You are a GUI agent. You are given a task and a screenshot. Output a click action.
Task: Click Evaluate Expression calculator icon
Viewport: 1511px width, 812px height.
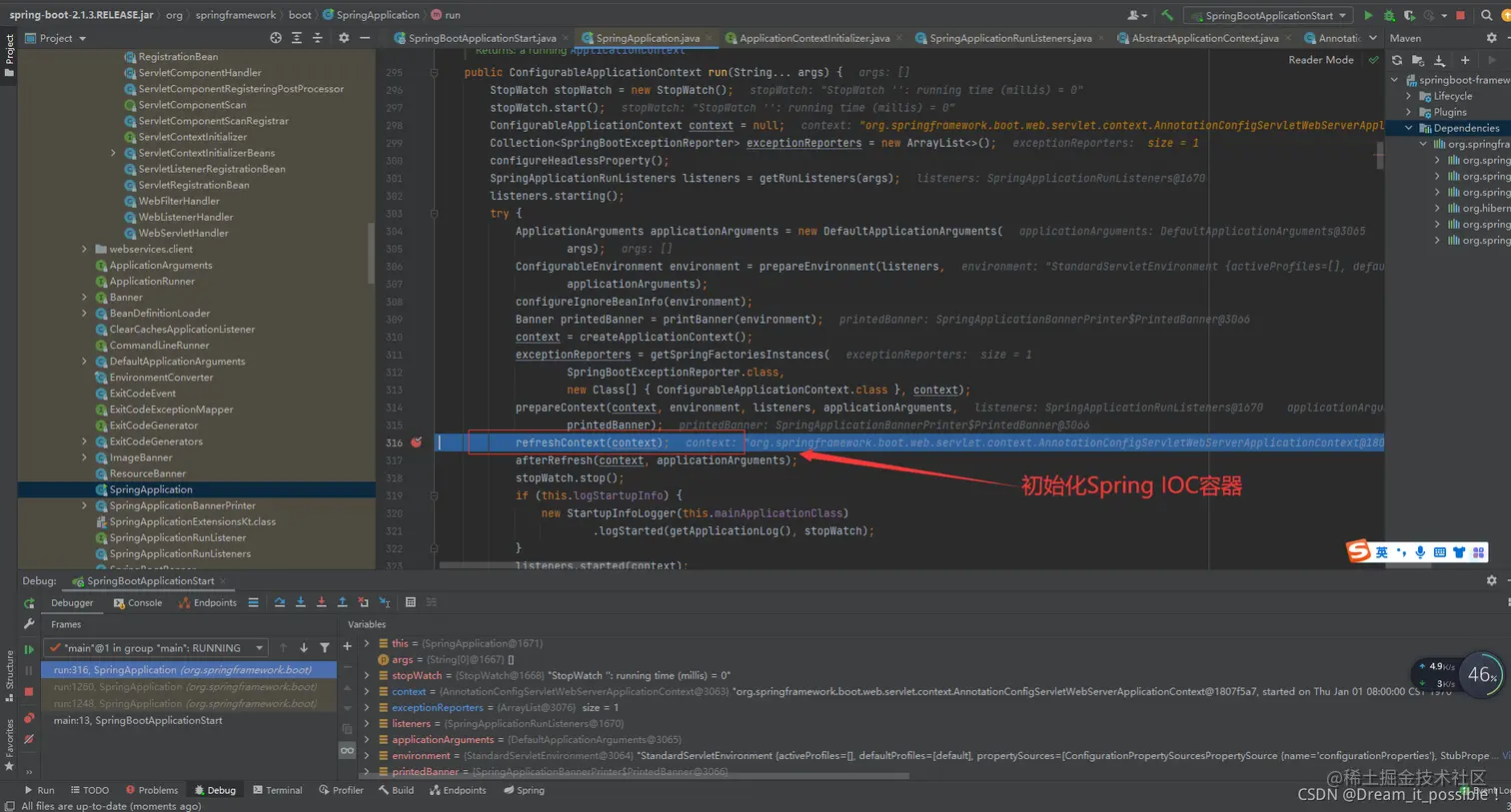point(411,602)
